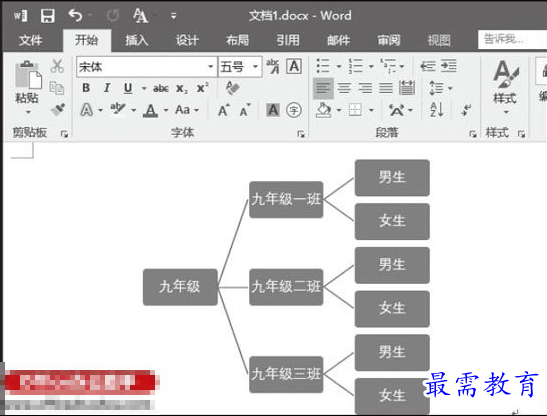Toggle Underline formatting
The image size is (547, 416).
[128, 88]
